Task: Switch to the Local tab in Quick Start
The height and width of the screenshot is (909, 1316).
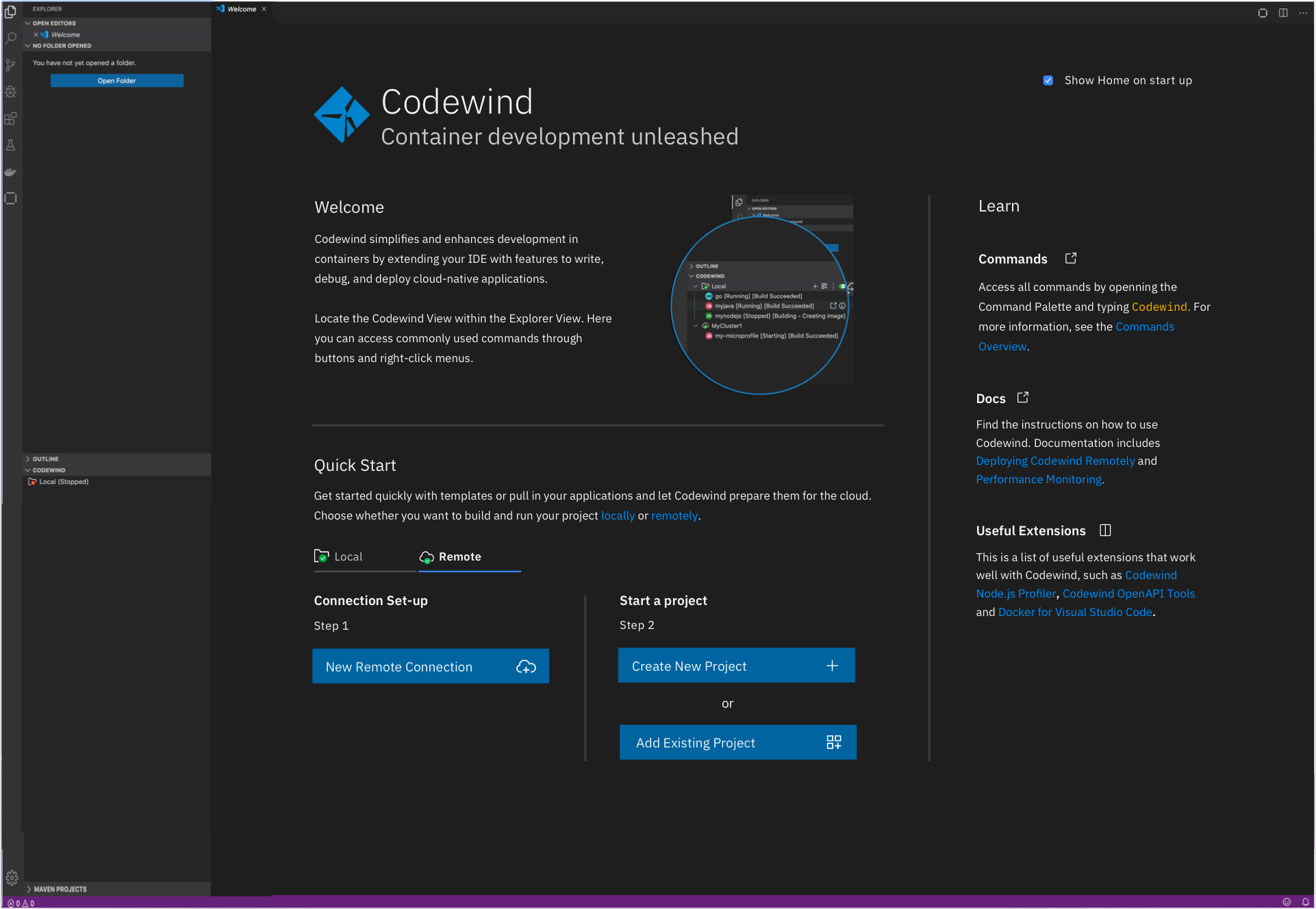Action: (349, 556)
